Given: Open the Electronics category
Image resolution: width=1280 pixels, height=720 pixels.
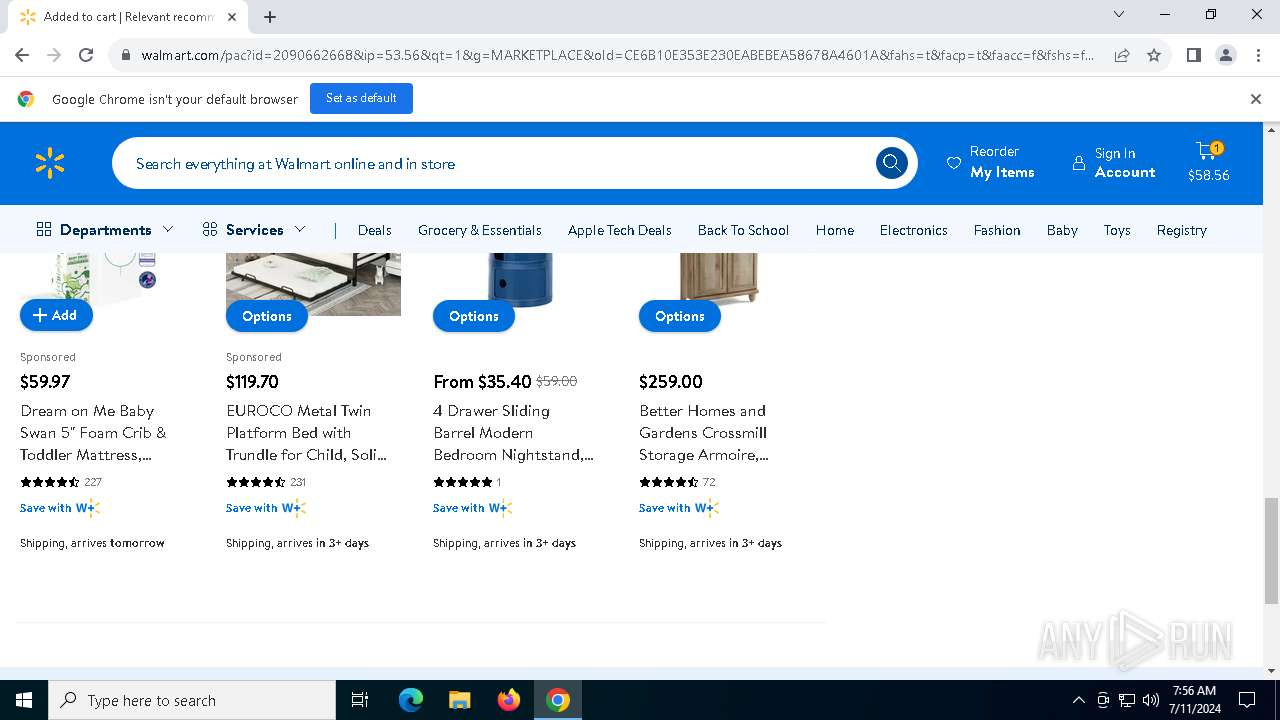Looking at the screenshot, I should tap(914, 230).
